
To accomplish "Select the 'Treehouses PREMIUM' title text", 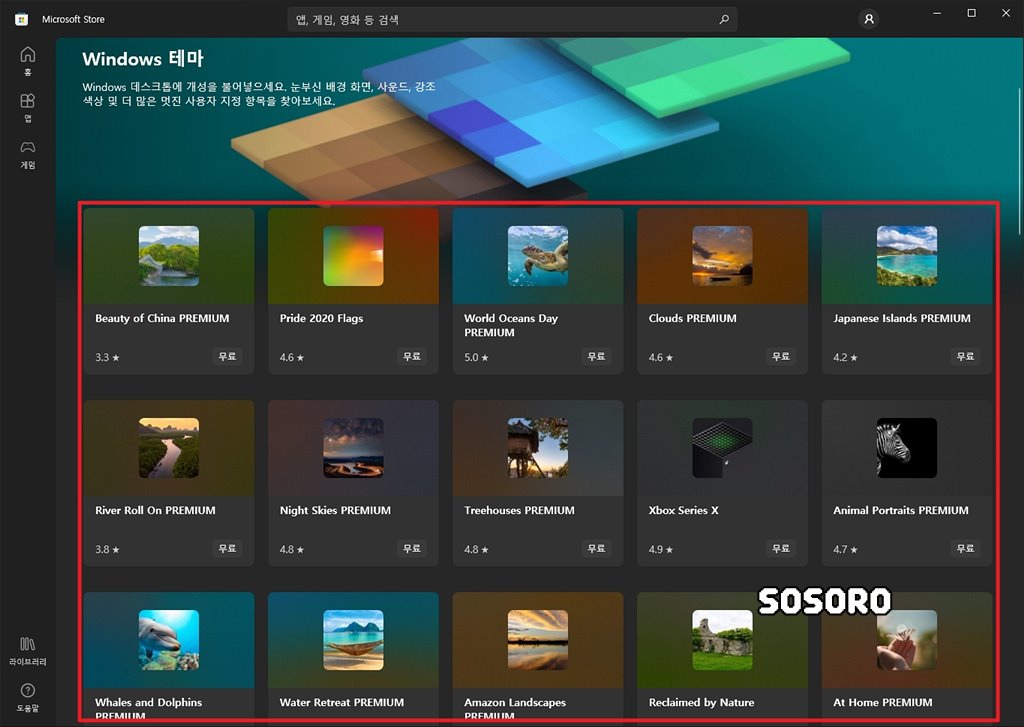I will coord(519,510).
